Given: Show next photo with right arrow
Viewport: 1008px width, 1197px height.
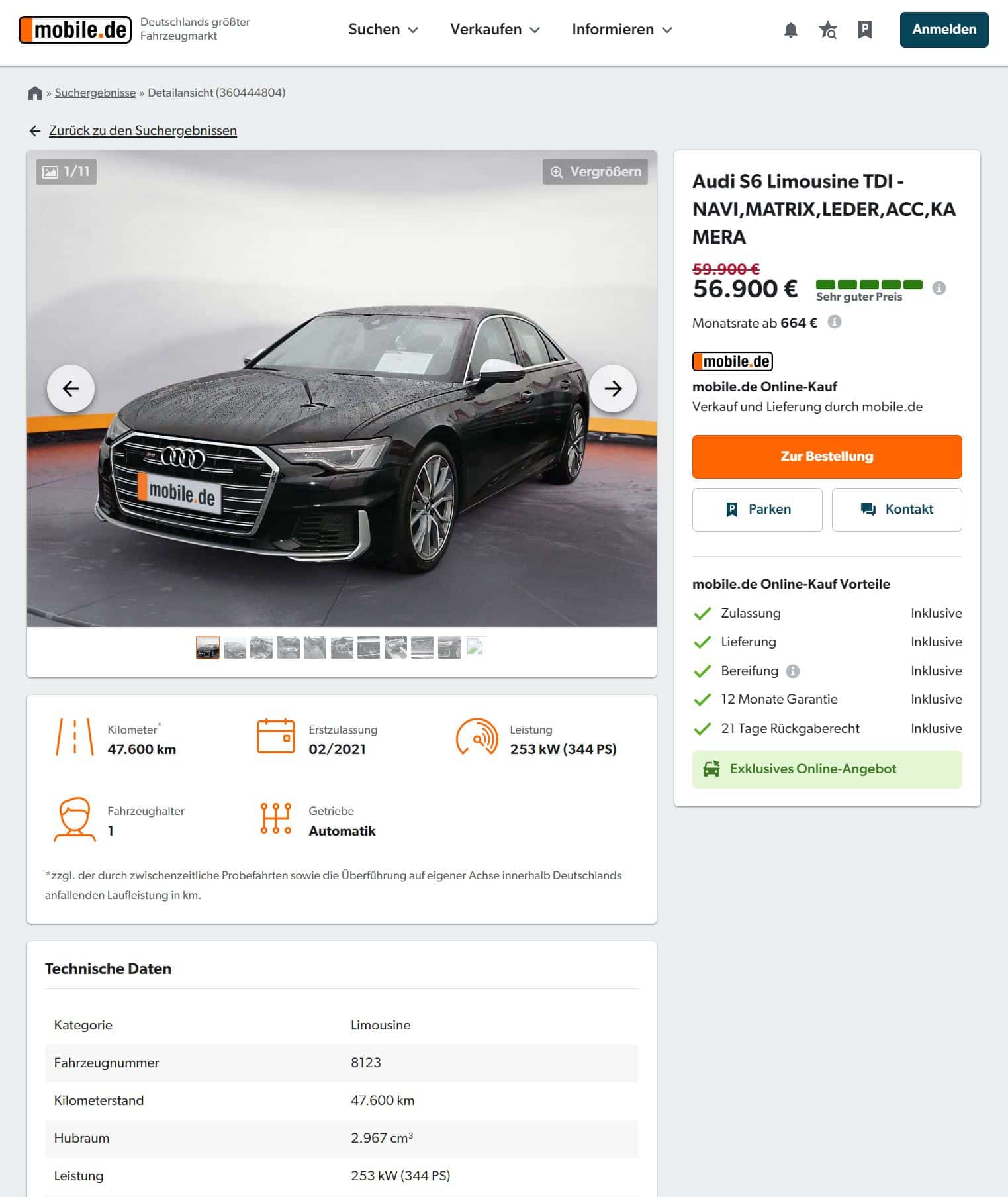Looking at the screenshot, I should pyautogui.click(x=613, y=389).
